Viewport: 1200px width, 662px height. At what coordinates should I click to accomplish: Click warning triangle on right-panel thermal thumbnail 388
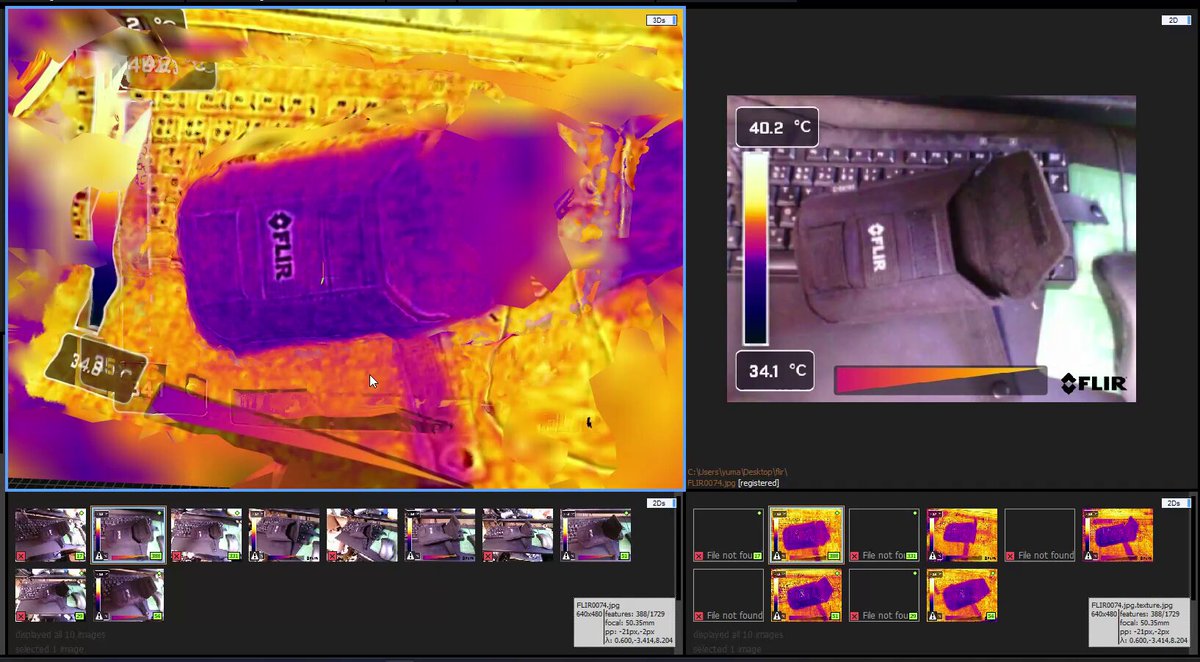[x=777, y=556]
